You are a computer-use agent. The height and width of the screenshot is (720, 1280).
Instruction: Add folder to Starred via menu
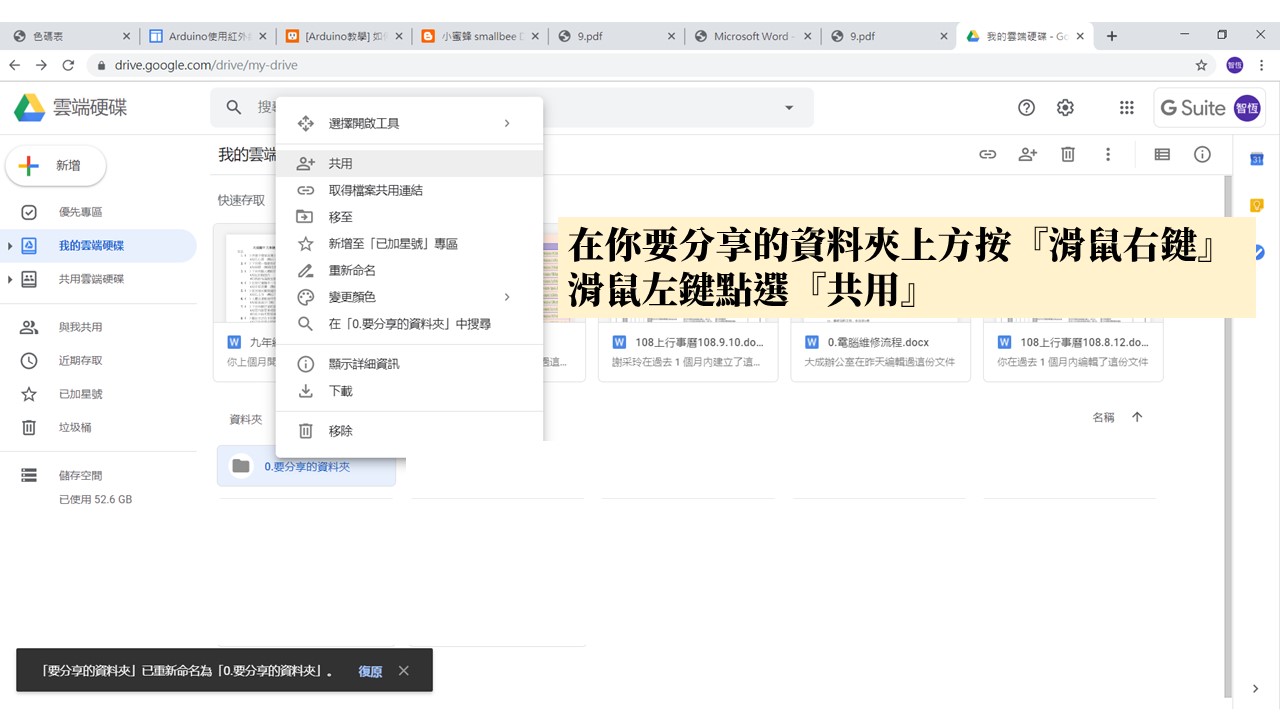(409, 244)
